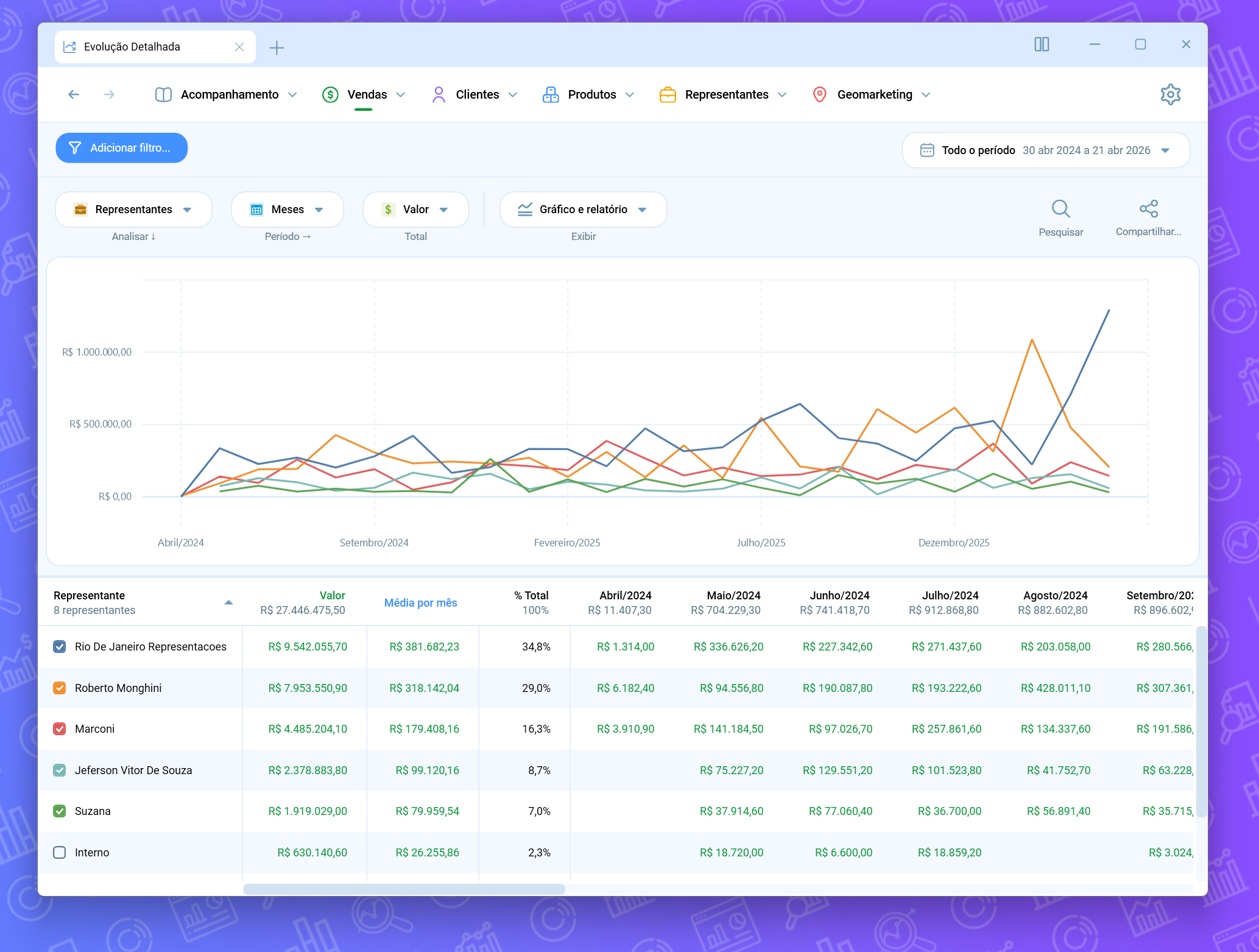
Task: Click the Pesquisar magnifier icon
Action: click(x=1060, y=209)
